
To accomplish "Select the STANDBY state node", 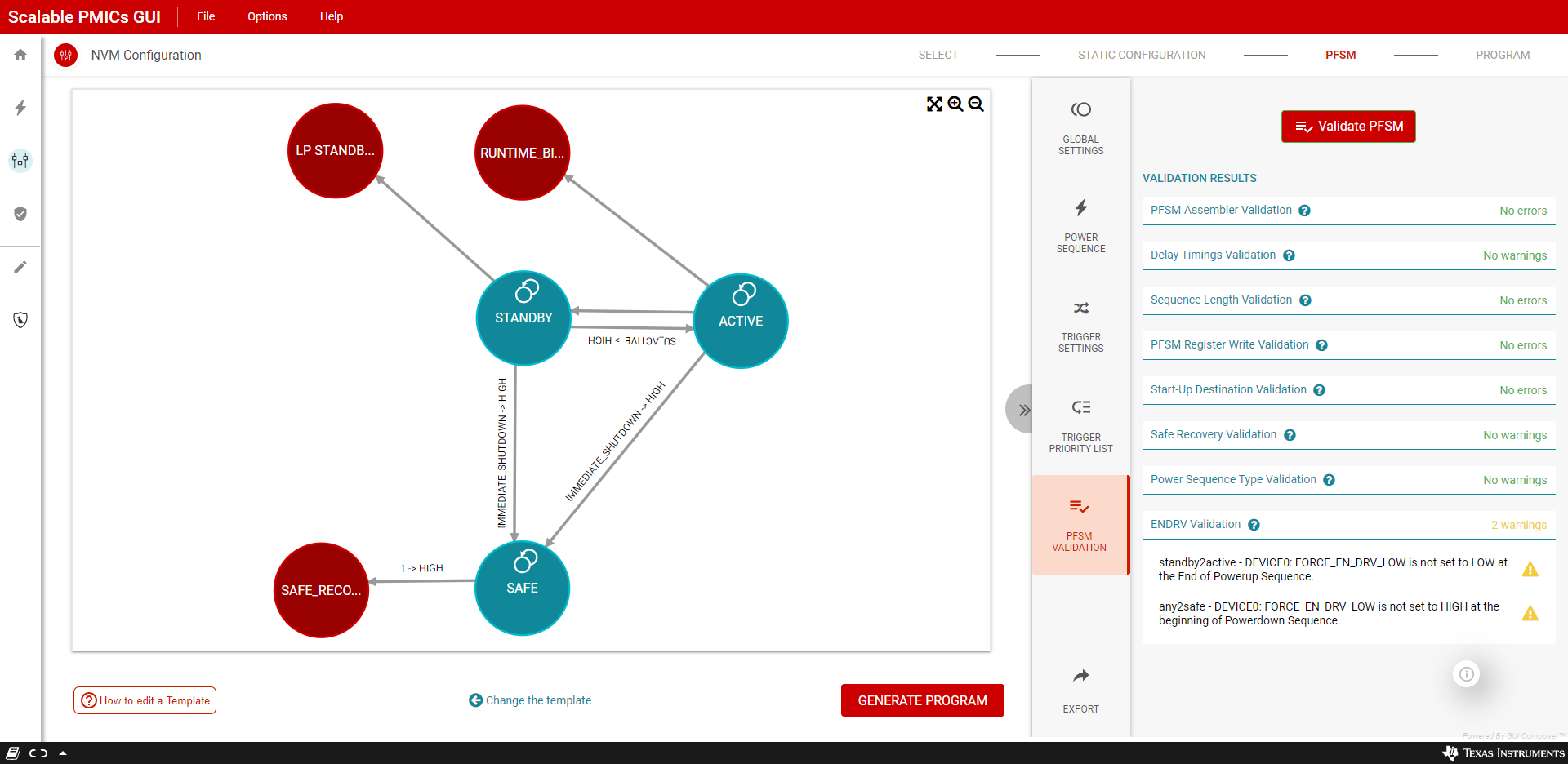I will pos(523,318).
